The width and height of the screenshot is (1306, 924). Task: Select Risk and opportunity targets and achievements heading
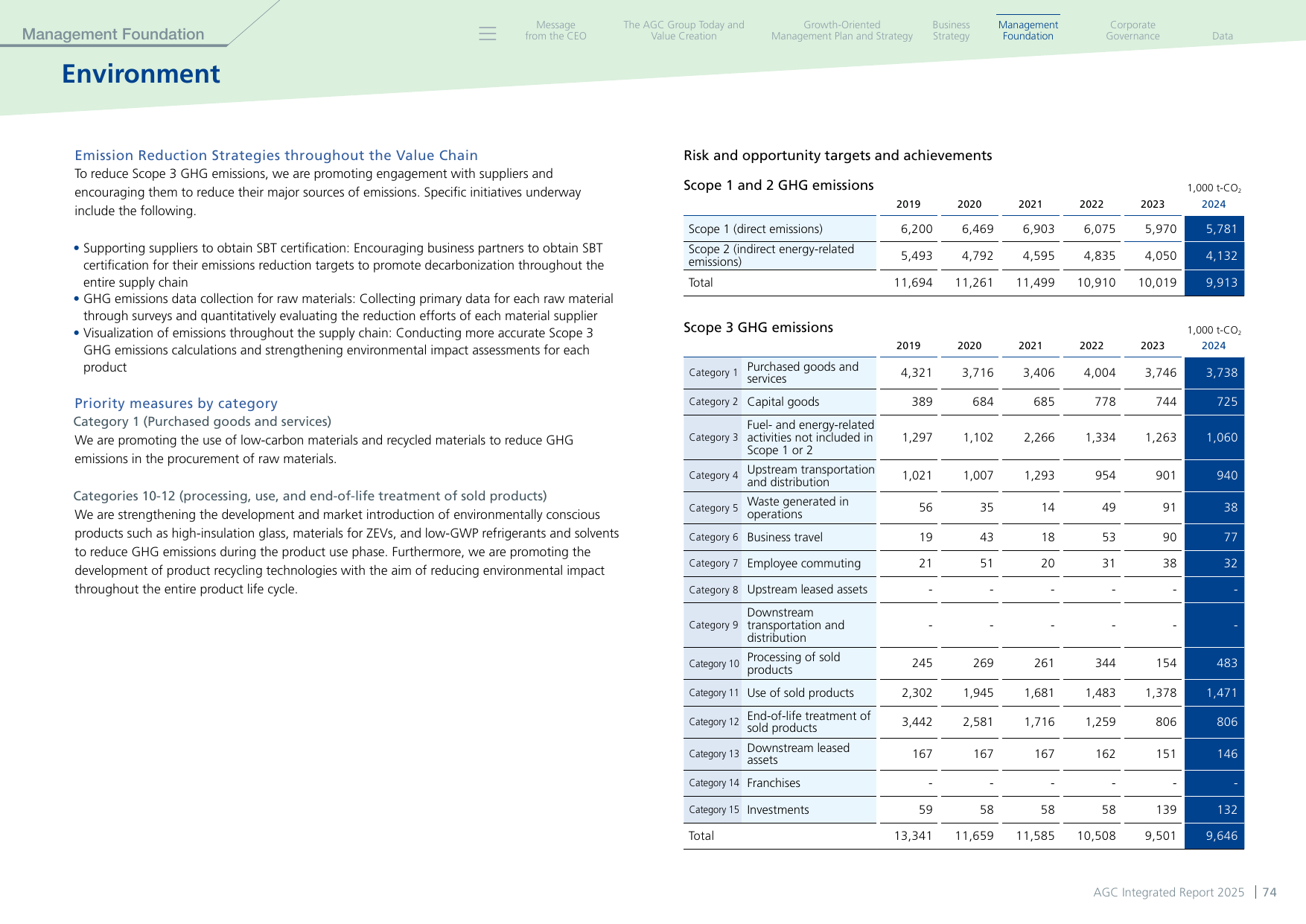tap(838, 155)
